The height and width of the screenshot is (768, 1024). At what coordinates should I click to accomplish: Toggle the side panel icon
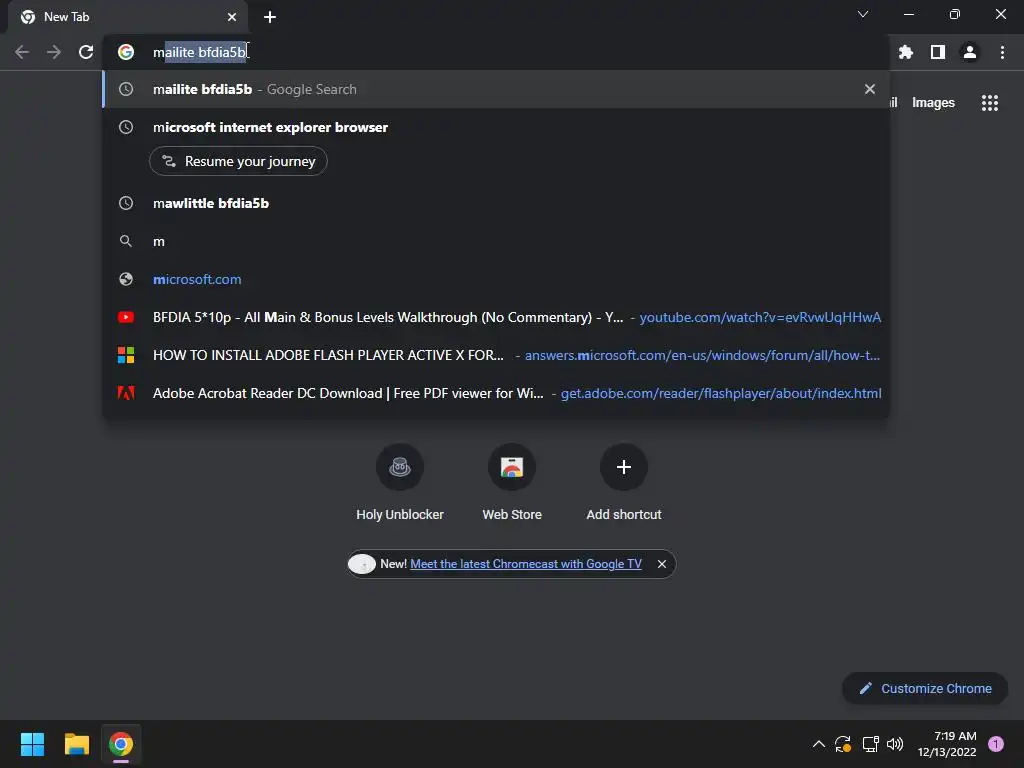pyautogui.click(x=938, y=52)
